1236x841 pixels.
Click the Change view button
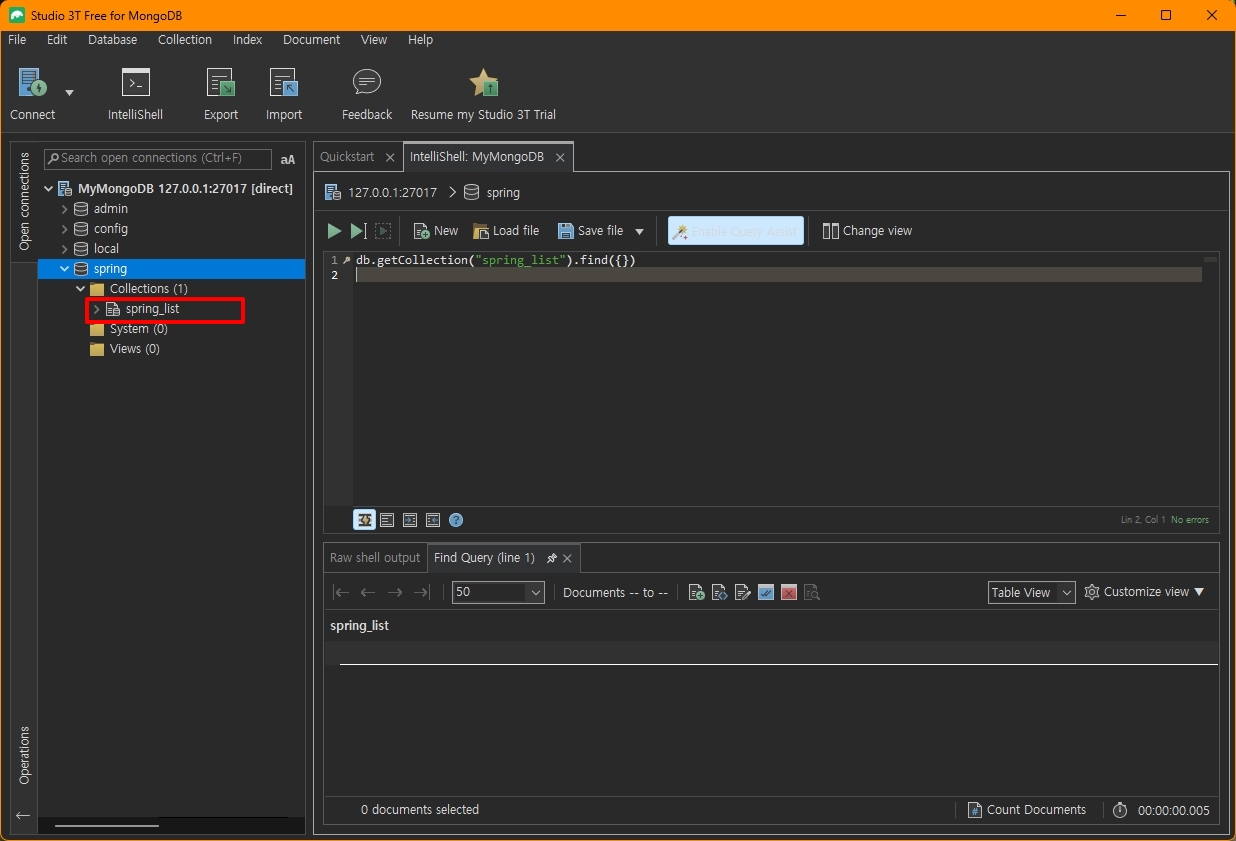pyautogui.click(x=867, y=231)
